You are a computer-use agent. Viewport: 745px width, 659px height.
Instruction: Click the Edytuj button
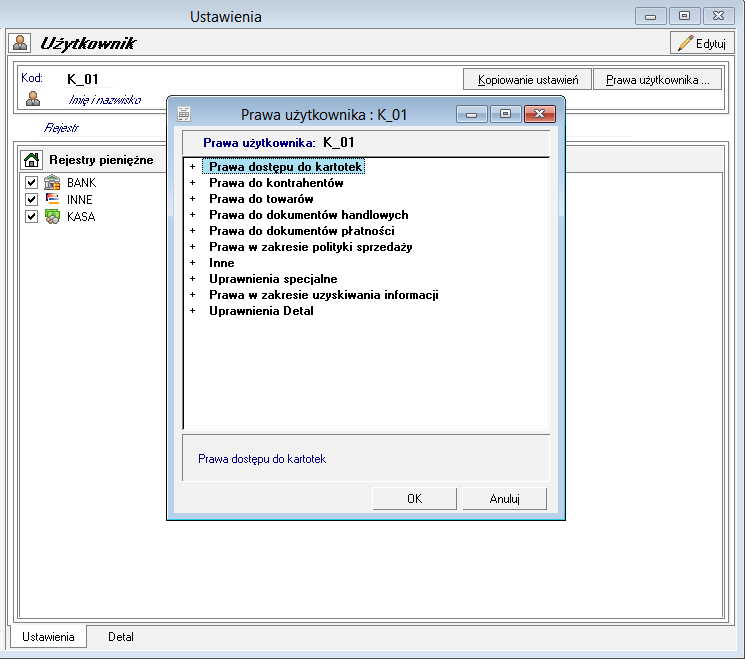click(x=702, y=43)
